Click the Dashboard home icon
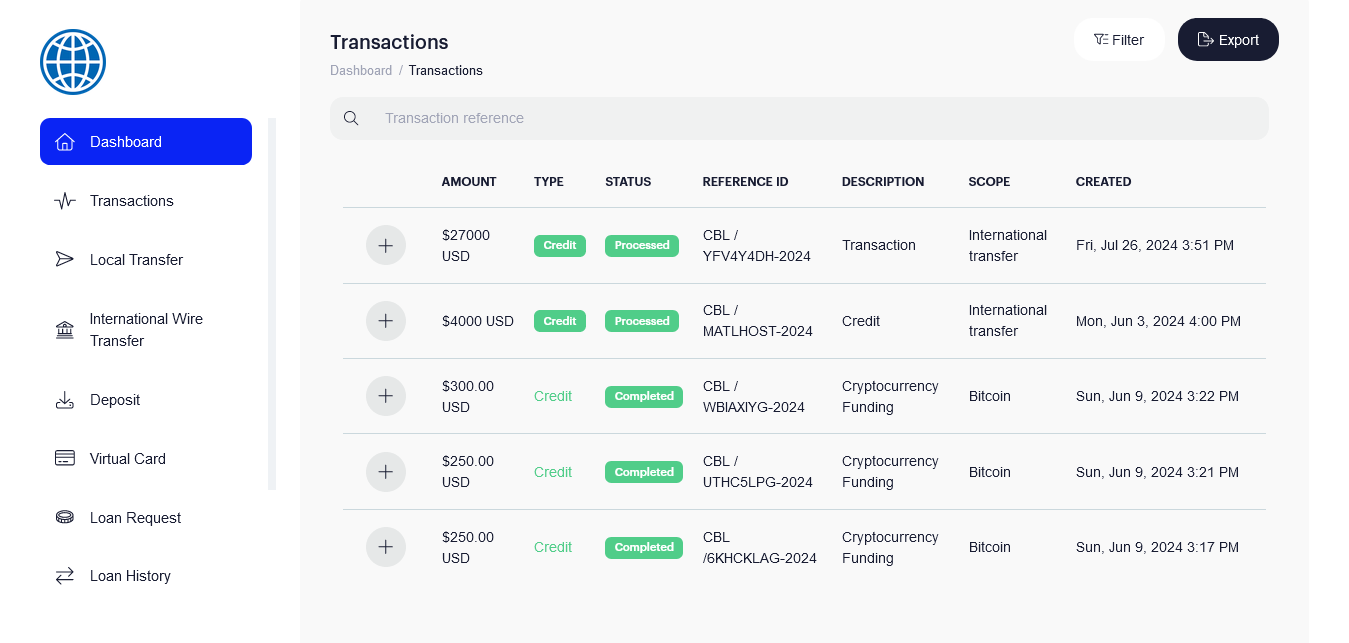Screen dimensions: 1349x643 point(65,142)
